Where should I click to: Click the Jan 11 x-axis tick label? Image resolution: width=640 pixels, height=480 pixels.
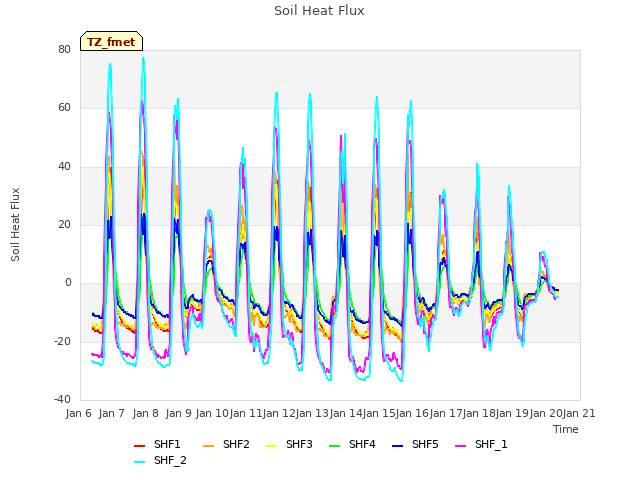(x=246, y=413)
